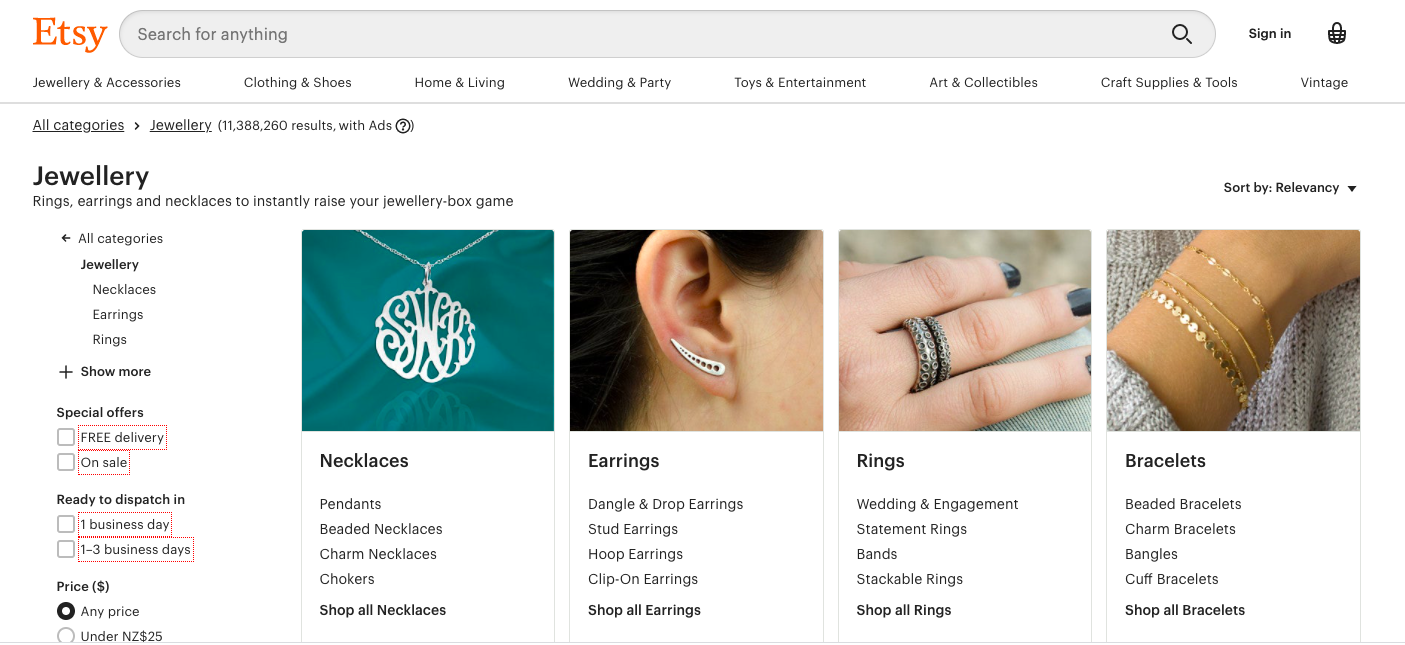Expand Show more categories

tap(115, 372)
